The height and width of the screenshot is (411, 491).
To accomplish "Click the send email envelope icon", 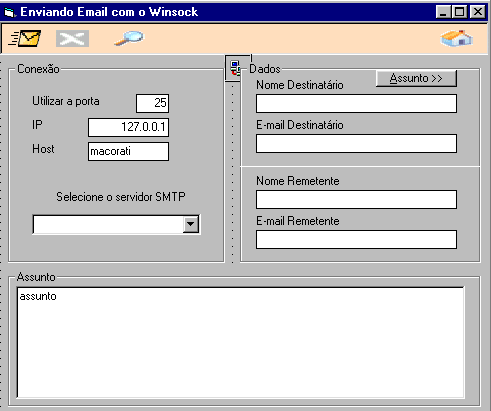I will pyautogui.click(x=24, y=38).
